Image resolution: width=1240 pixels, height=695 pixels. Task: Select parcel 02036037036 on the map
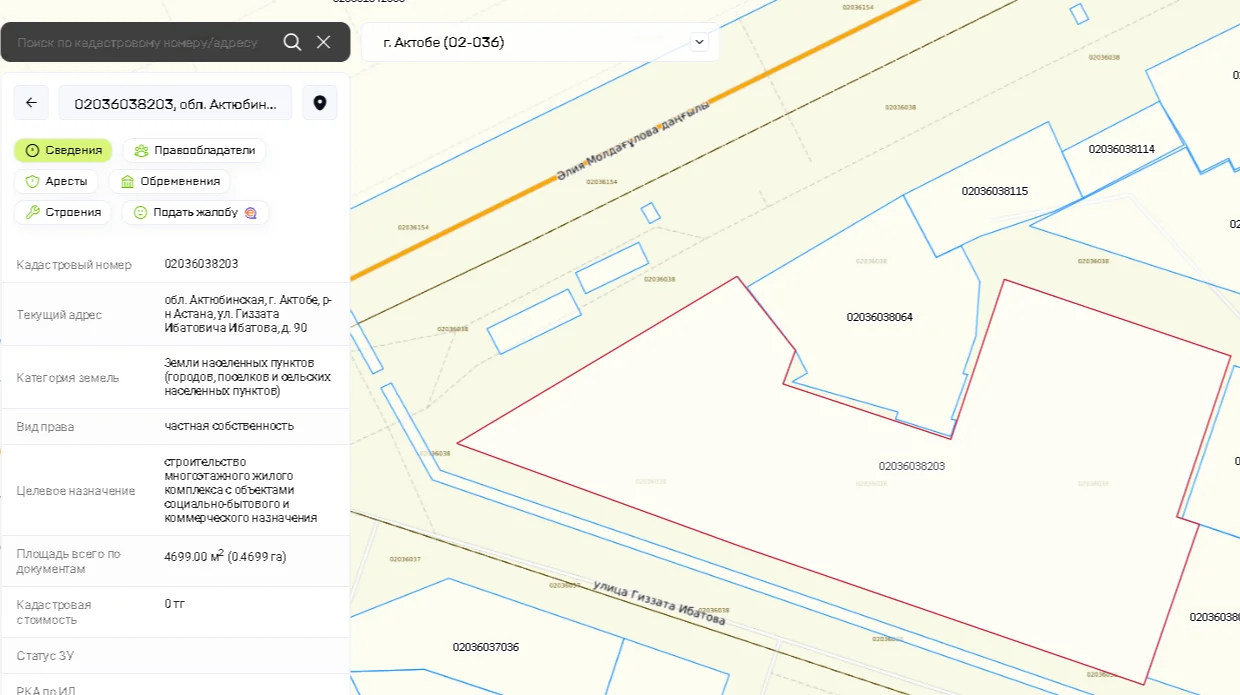click(x=485, y=647)
